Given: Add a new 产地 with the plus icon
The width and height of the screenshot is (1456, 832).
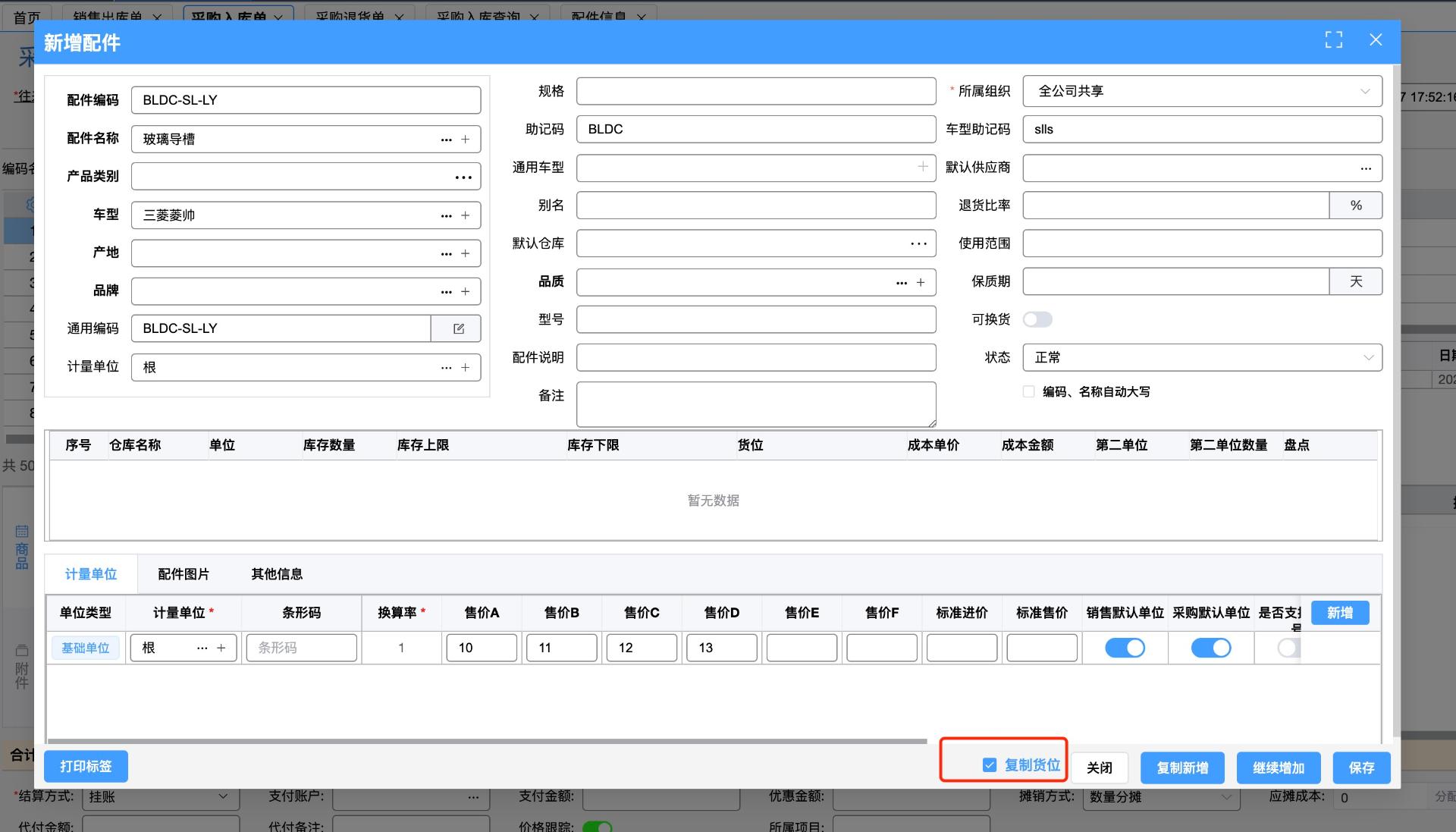Looking at the screenshot, I should (466, 253).
